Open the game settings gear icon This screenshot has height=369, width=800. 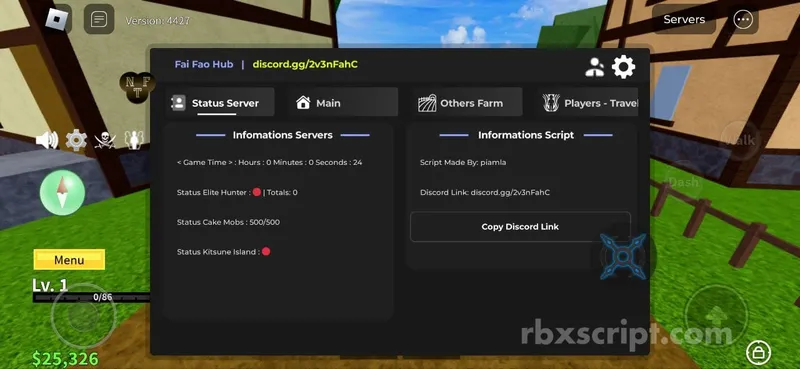[x=76, y=140]
